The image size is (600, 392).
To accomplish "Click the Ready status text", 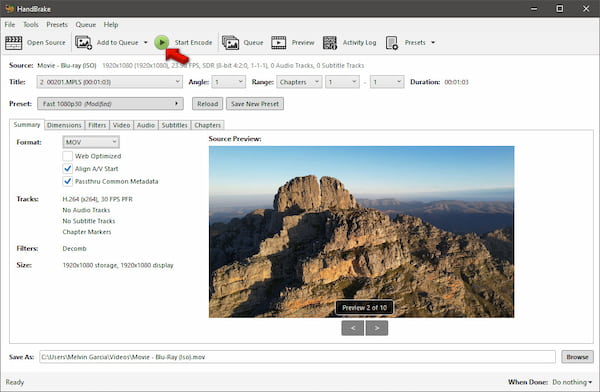I will [15, 382].
